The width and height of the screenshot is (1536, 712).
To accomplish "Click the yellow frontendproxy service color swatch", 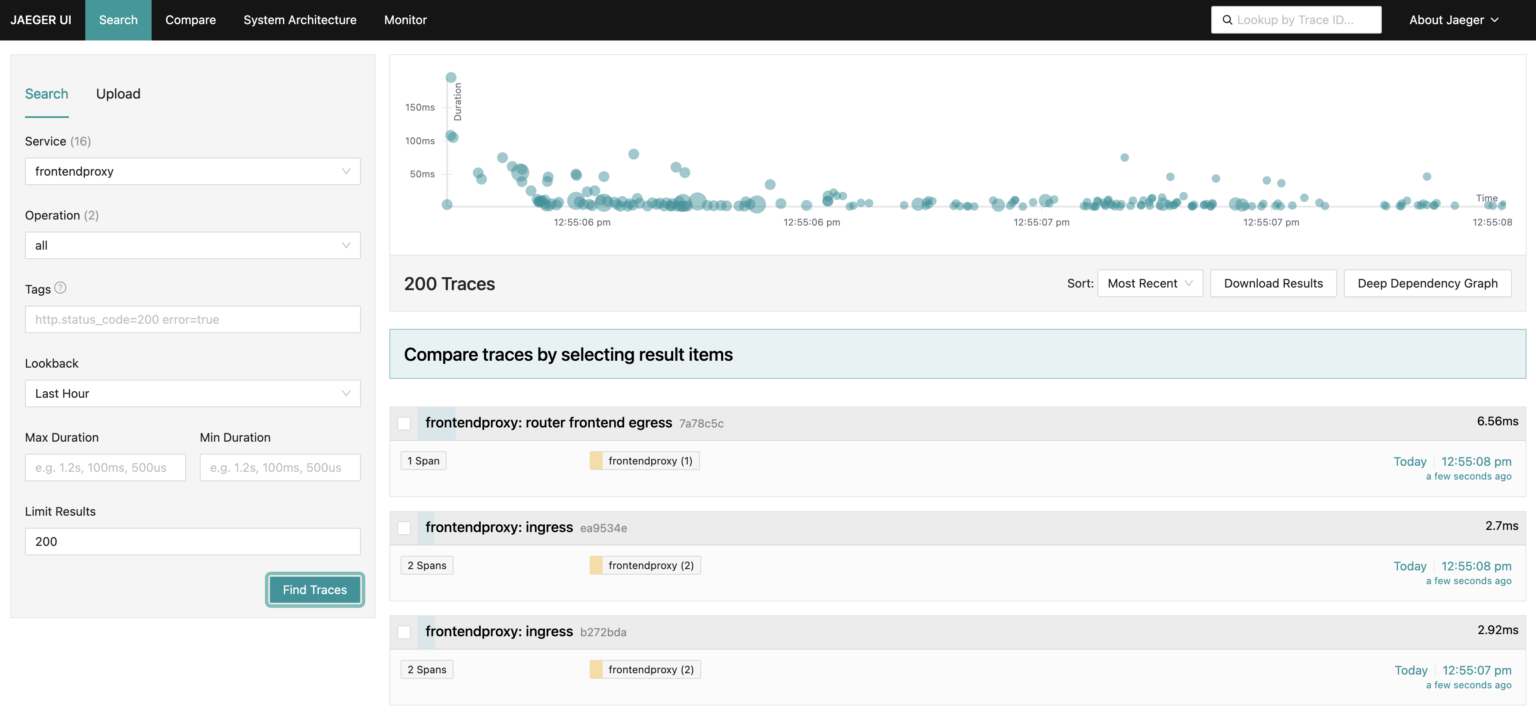I will point(597,460).
